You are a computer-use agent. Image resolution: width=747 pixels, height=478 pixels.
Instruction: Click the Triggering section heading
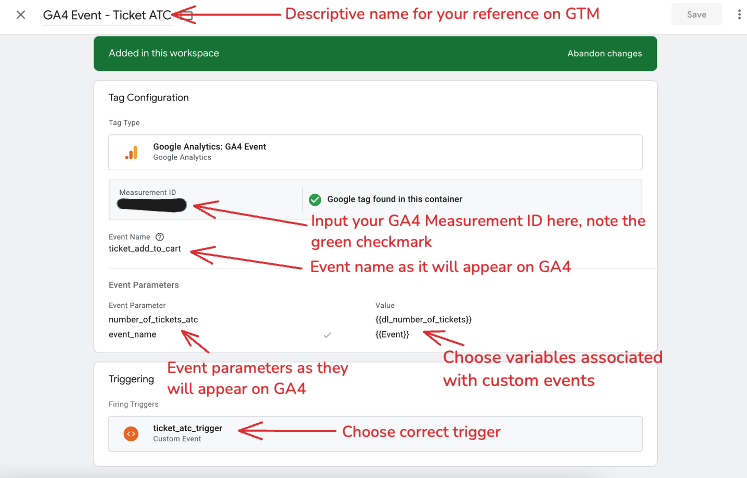tap(131, 379)
